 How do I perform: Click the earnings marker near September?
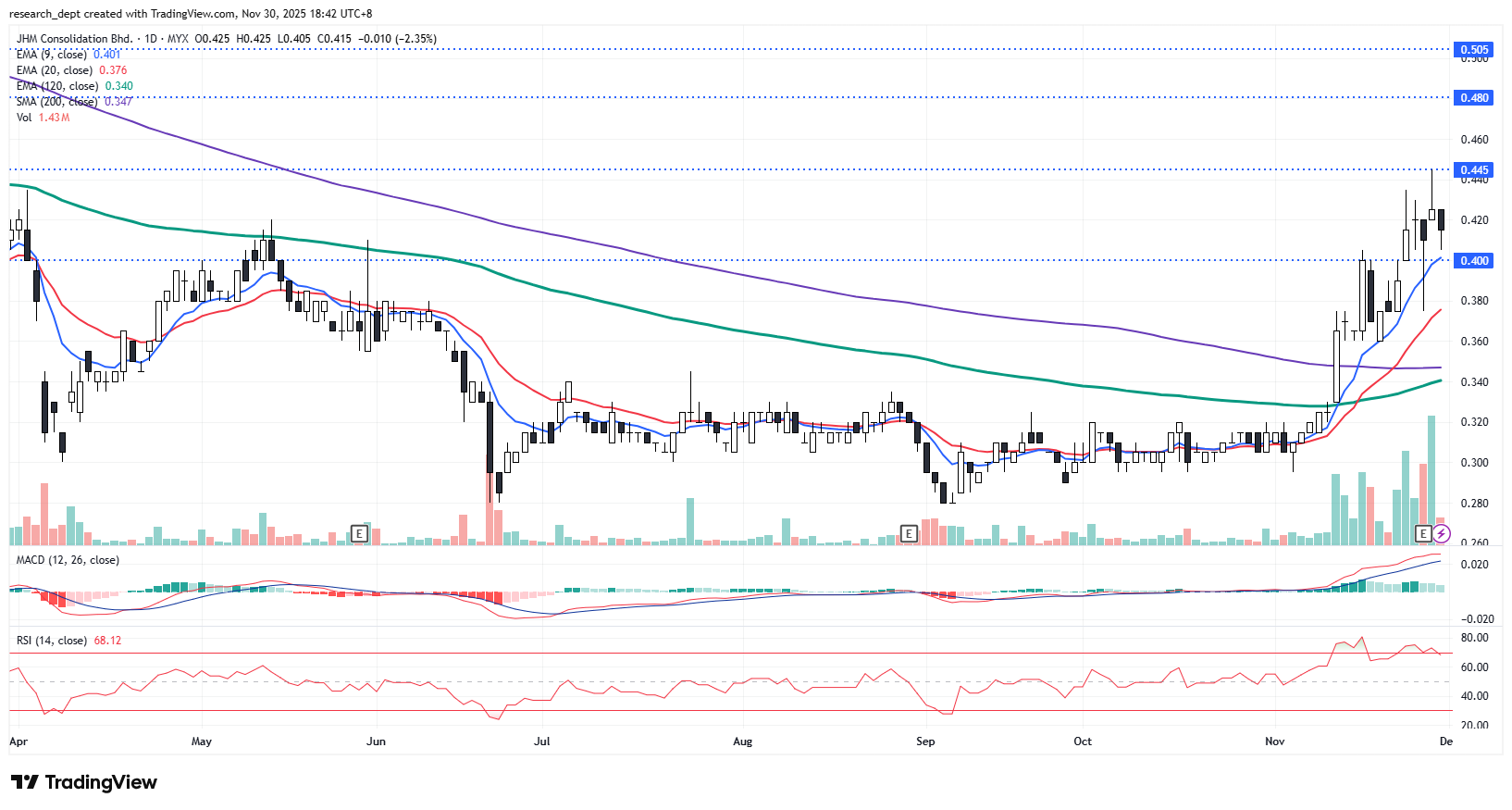[910, 533]
